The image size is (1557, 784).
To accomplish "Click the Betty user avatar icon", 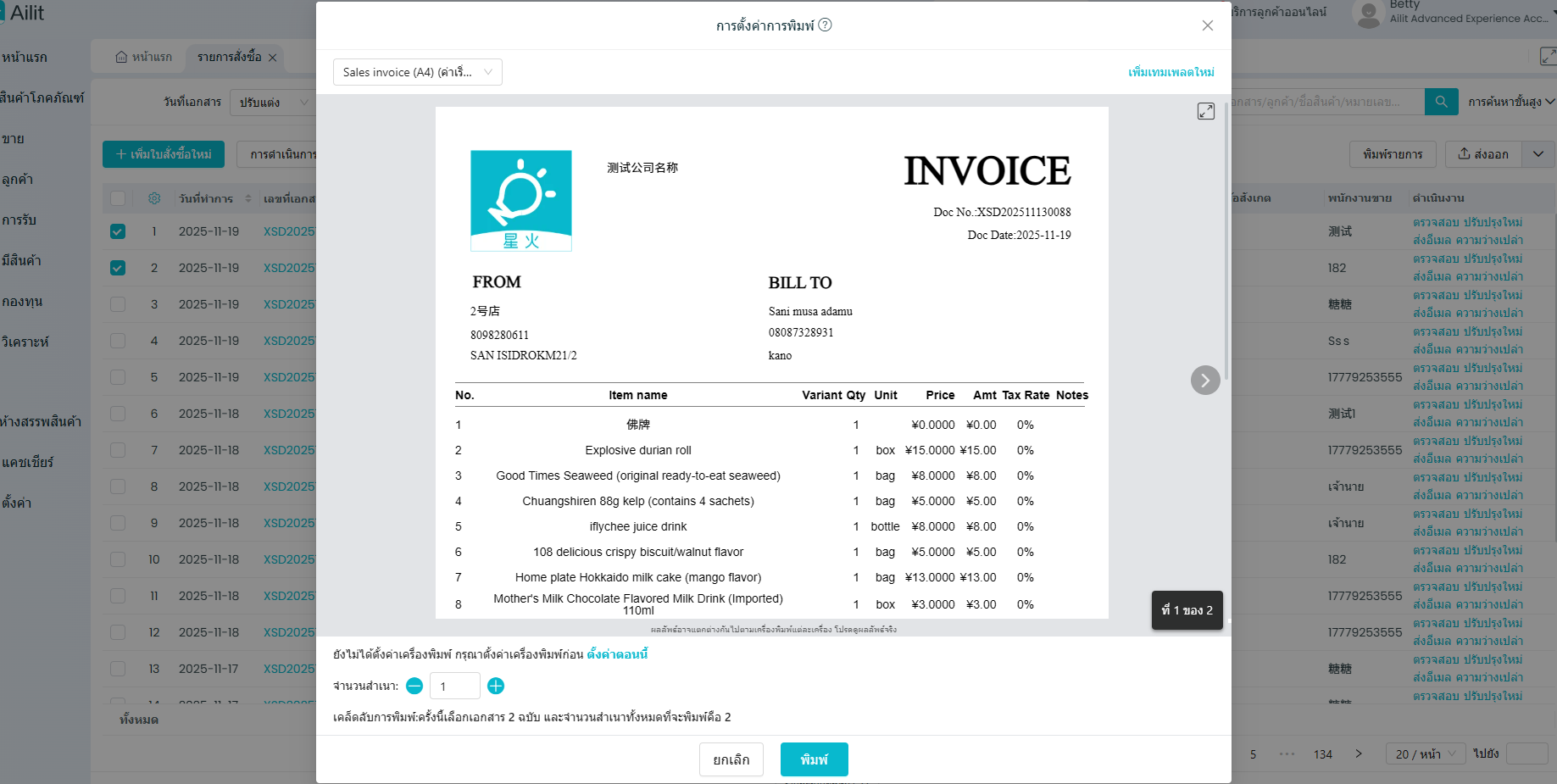I will [x=1369, y=14].
